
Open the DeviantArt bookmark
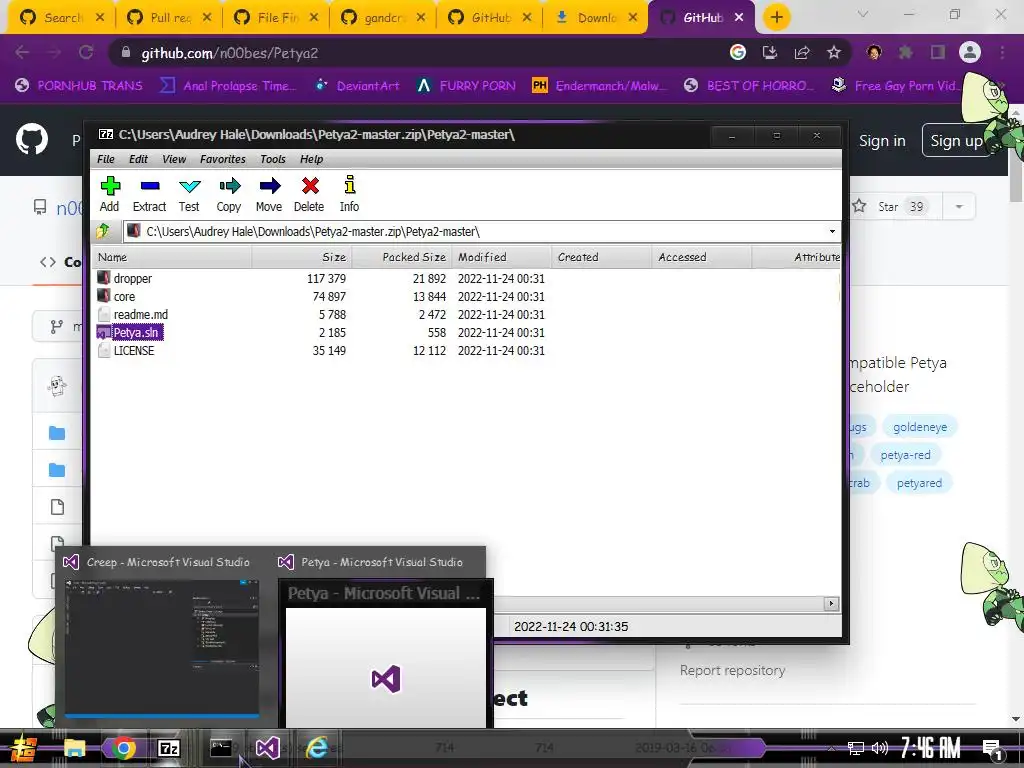tap(357, 86)
